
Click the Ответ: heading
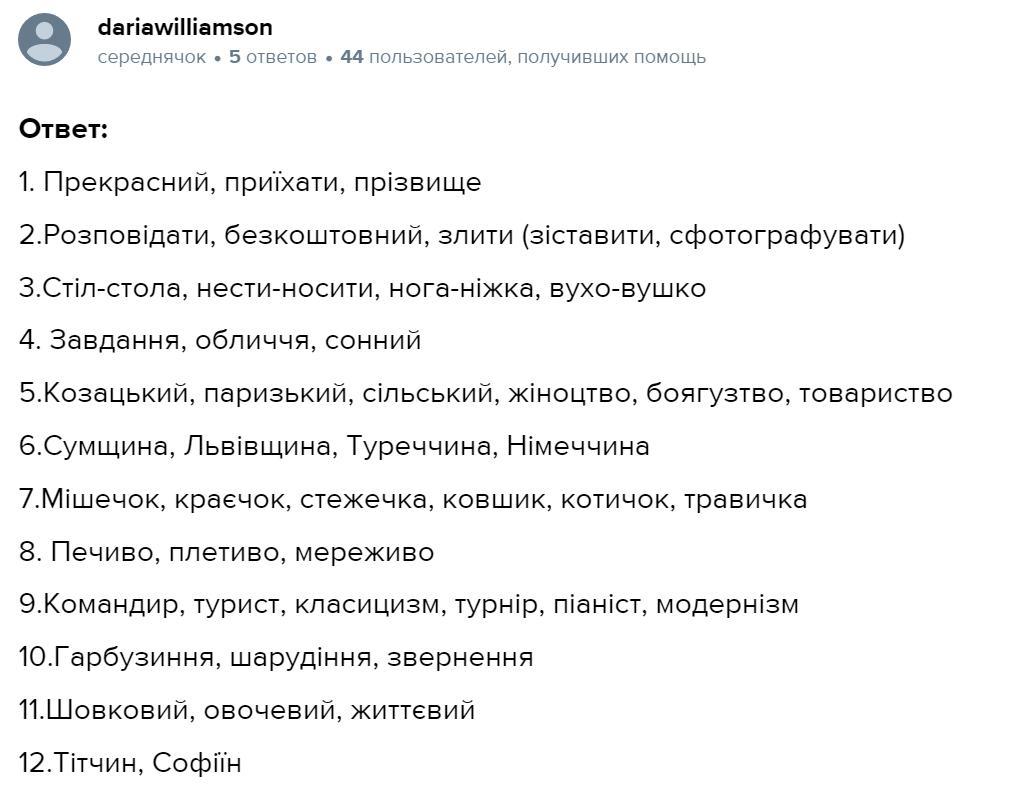pos(63,129)
